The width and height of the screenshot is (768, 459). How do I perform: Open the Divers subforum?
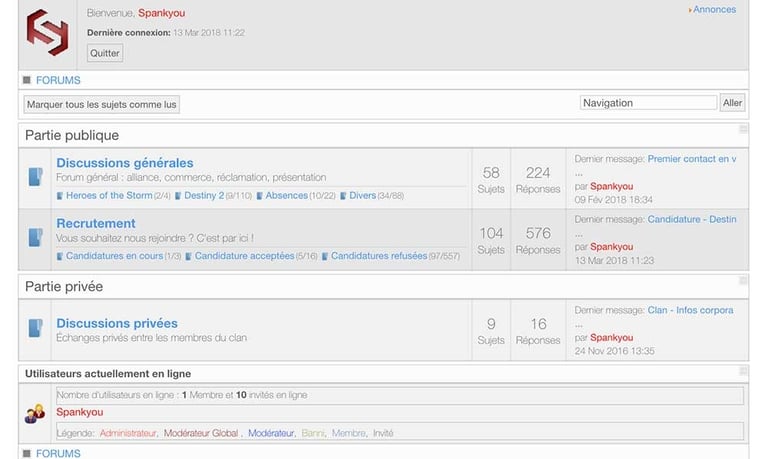[x=362, y=195]
